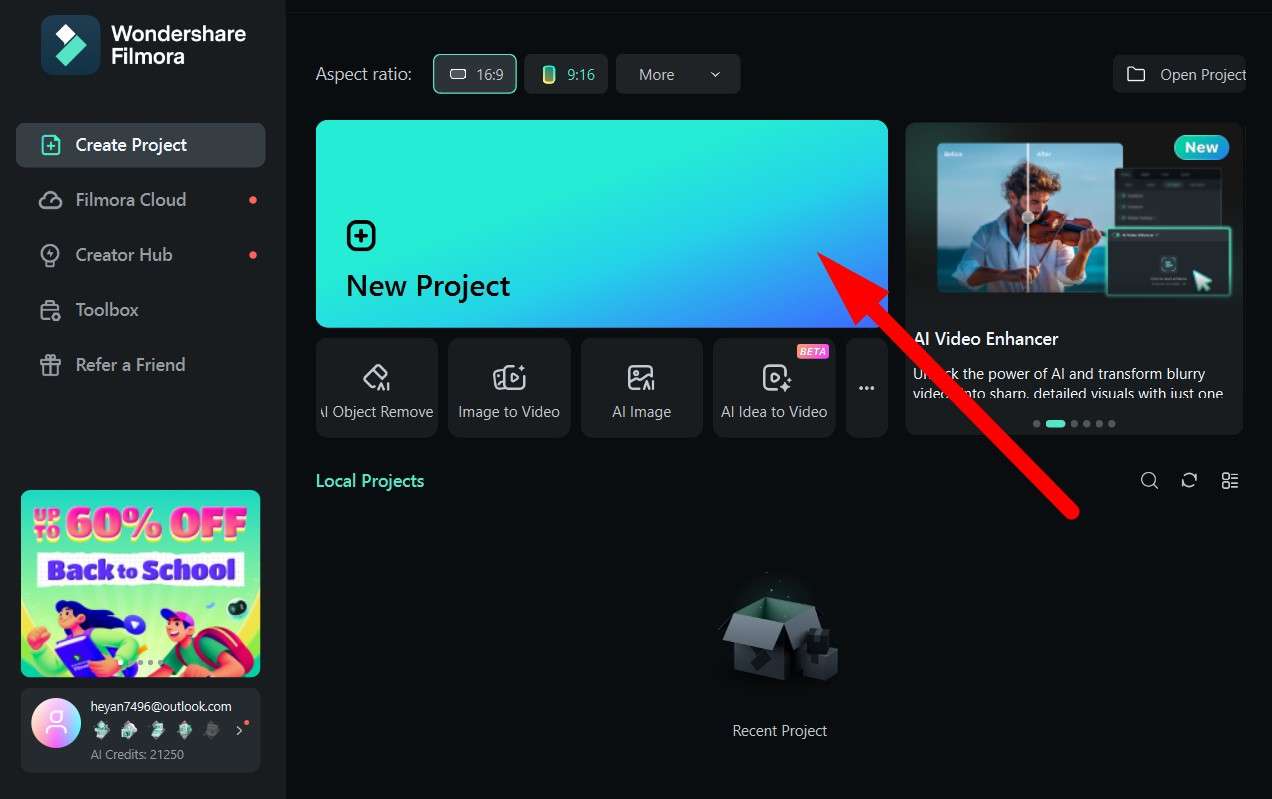Screen dimensions: 1272x799
Task: Launch the AI Object Remove tool
Action: point(377,388)
